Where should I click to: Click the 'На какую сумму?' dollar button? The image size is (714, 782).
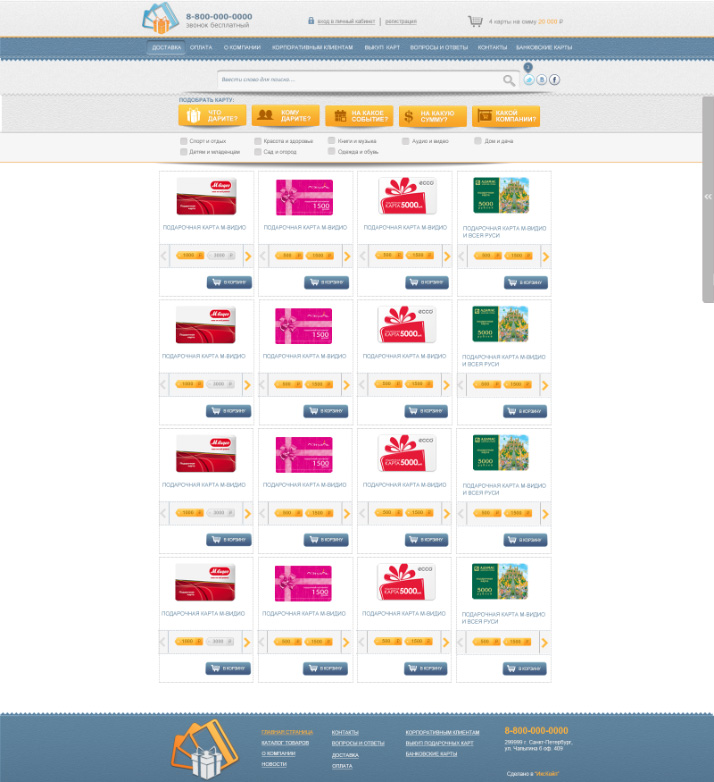click(x=433, y=116)
